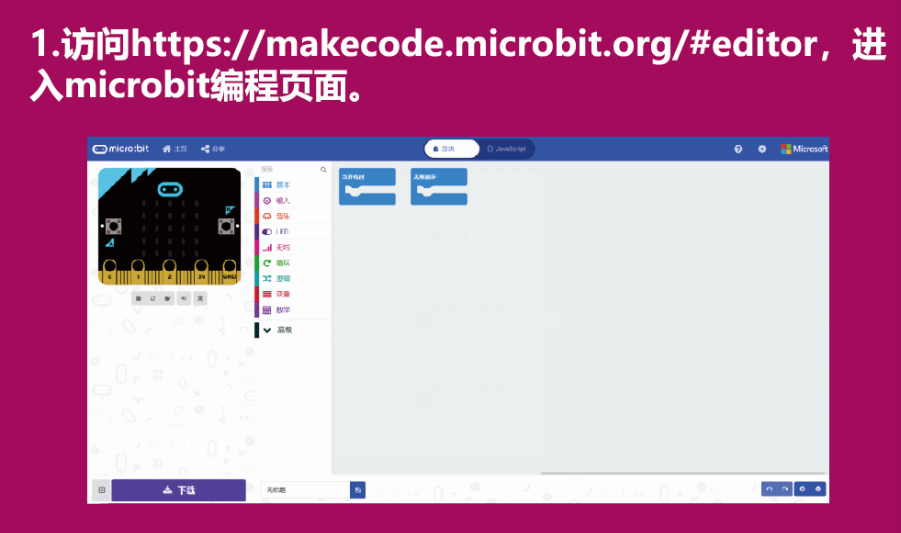Collapse the simulator panel toggle
This screenshot has width=901, height=533.
pyautogui.click(x=102, y=490)
